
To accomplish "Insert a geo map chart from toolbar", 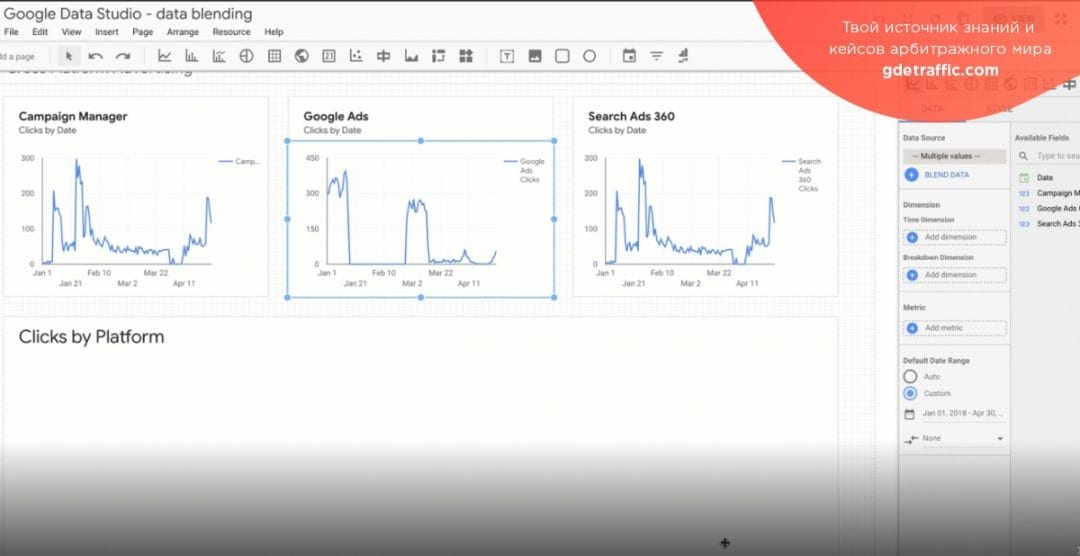I will pyautogui.click(x=301, y=57).
